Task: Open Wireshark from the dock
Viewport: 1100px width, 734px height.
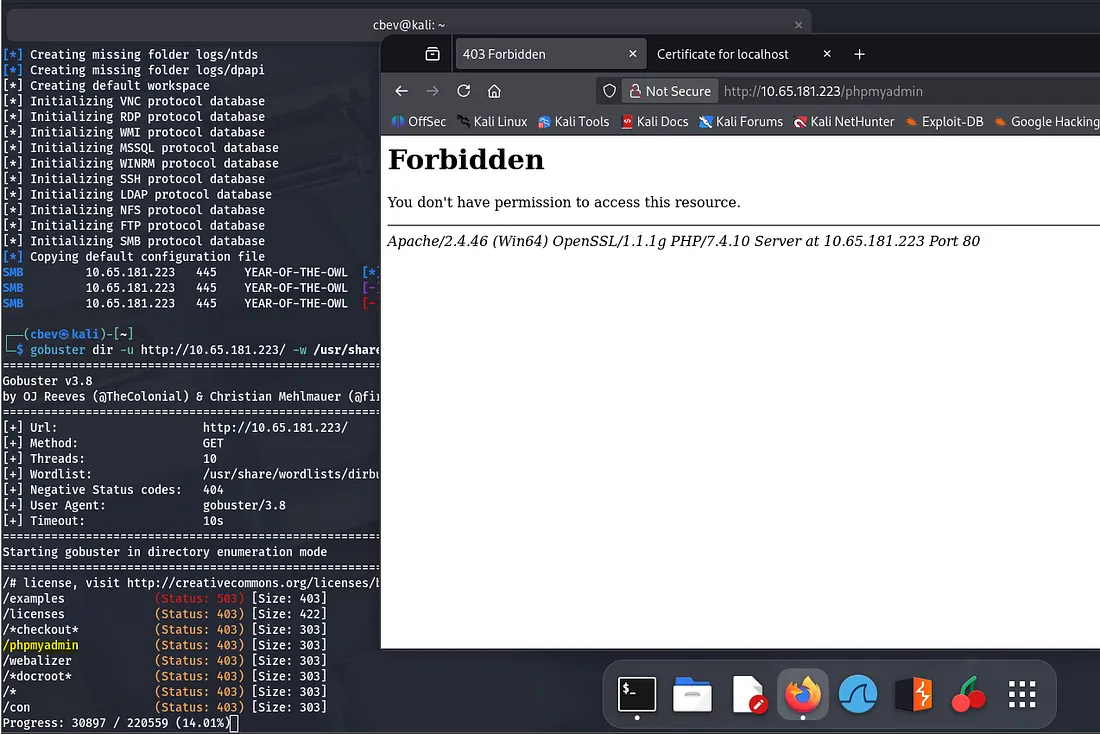Action: (x=857, y=694)
